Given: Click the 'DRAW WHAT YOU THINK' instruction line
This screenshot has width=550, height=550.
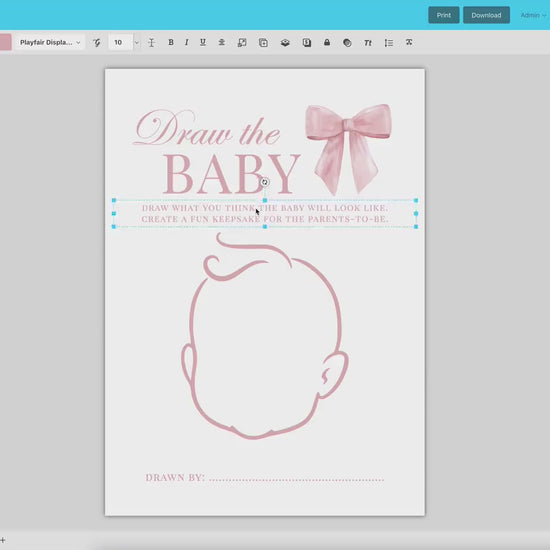Looking at the screenshot, I should tap(265, 208).
